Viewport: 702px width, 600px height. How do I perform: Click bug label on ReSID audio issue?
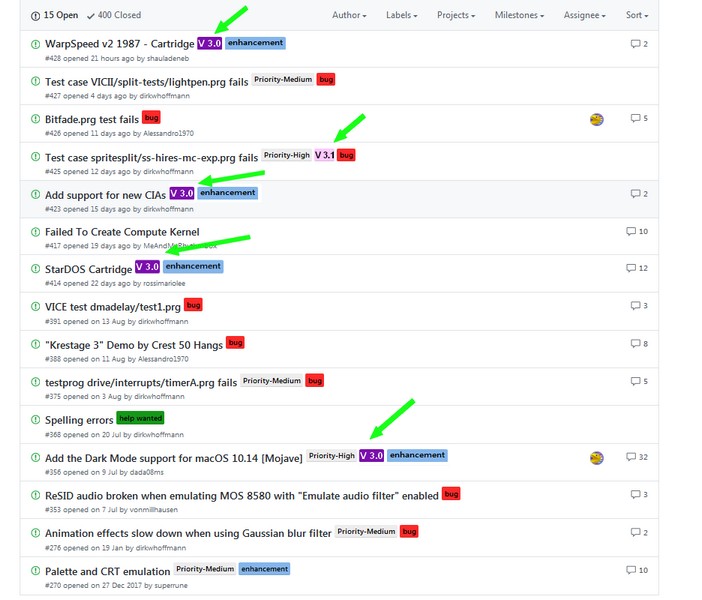coord(451,494)
